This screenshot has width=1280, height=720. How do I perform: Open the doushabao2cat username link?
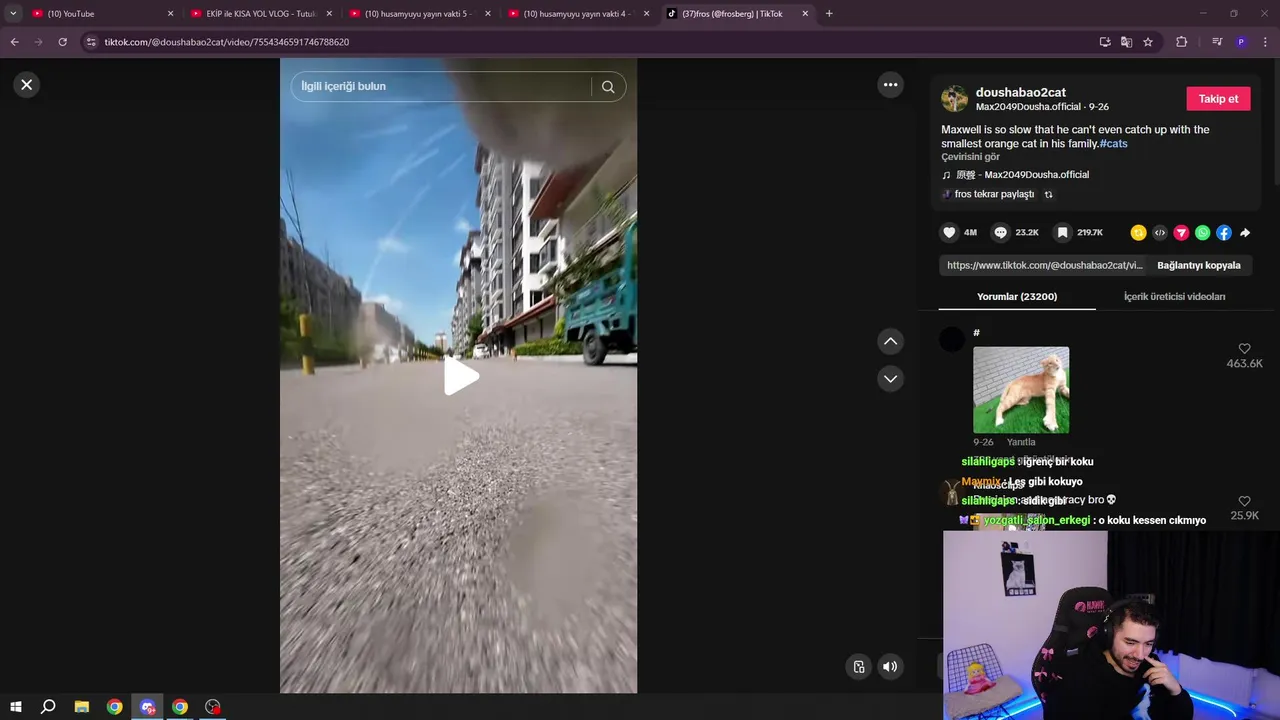(x=1020, y=92)
